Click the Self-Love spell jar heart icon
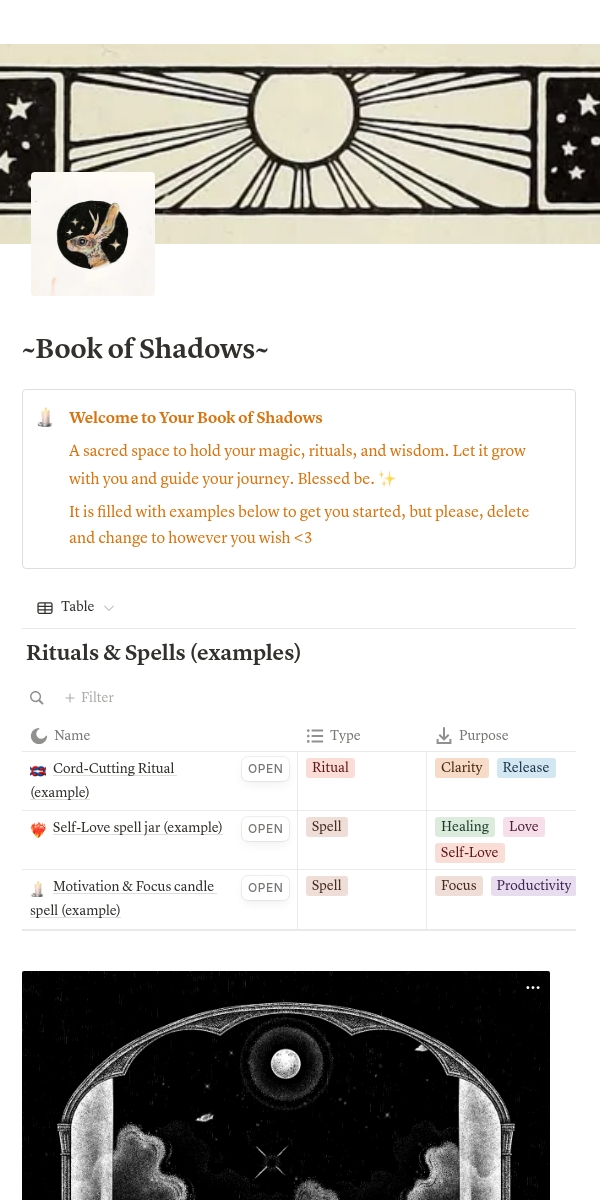The image size is (600, 1200). tap(39, 829)
